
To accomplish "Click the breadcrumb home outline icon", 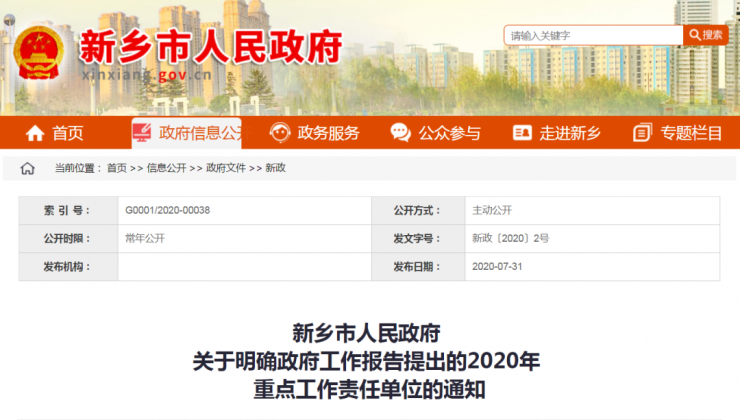I will coord(28,168).
